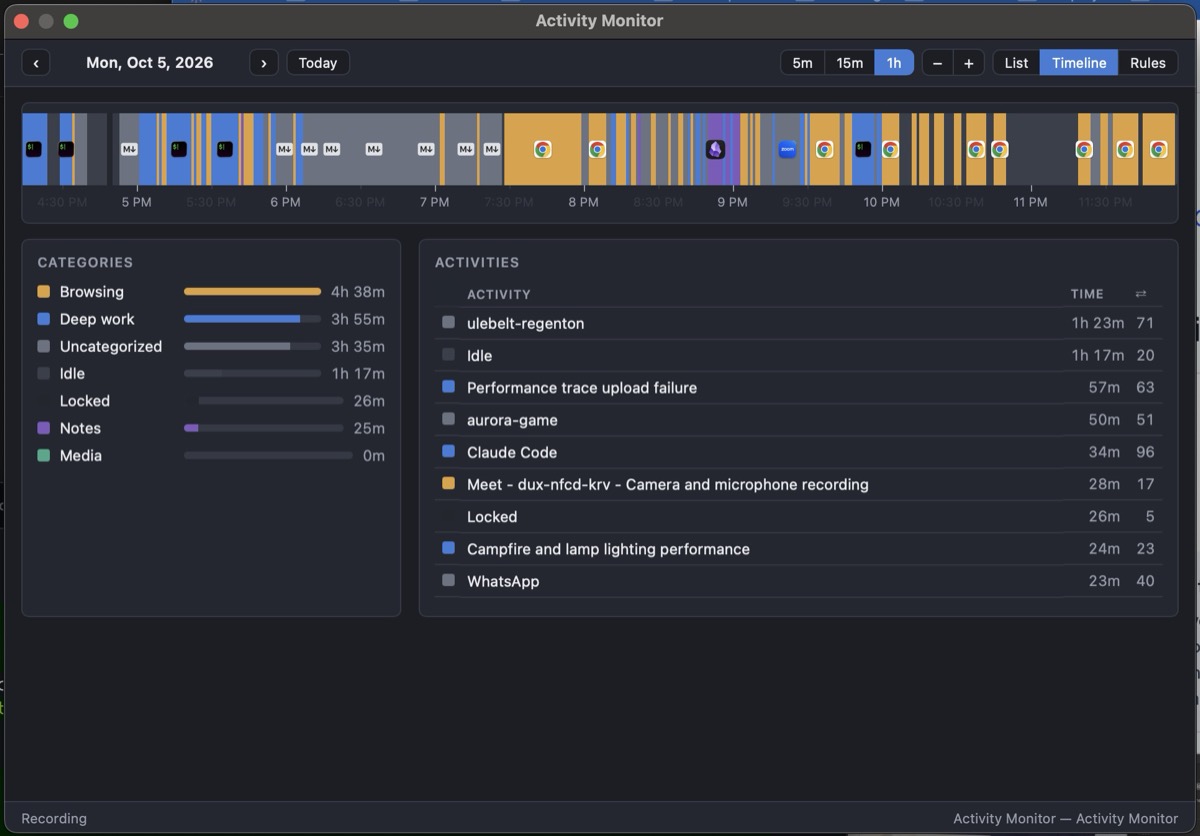
Task: Click the Notes progress bar
Action: (263, 428)
